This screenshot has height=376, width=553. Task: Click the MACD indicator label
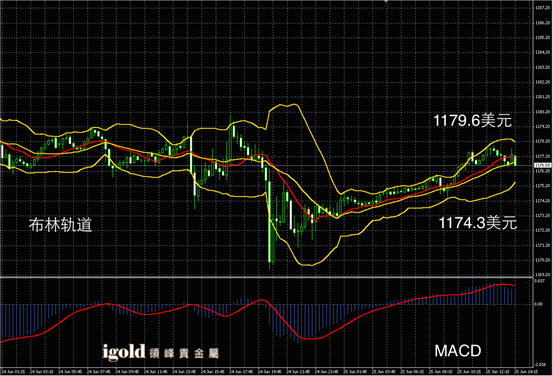(458, 351)
